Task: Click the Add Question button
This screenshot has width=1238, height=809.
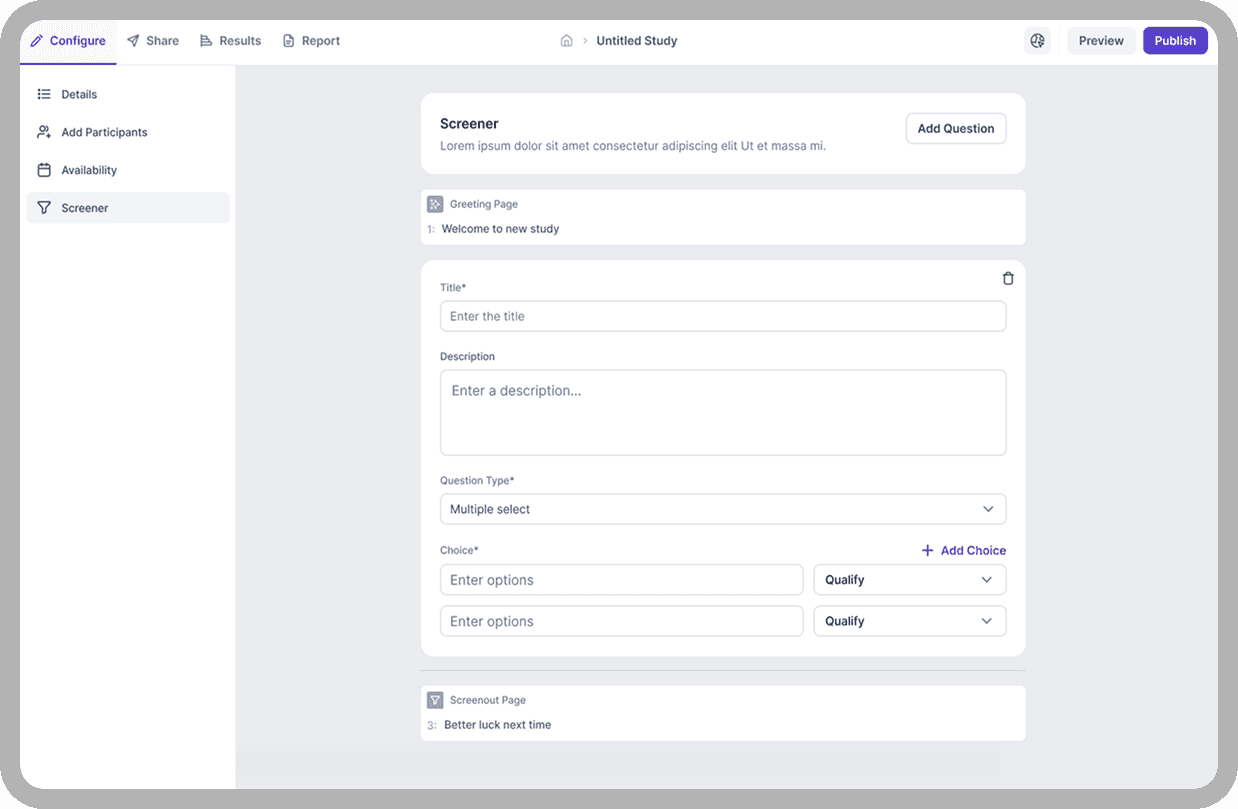Action: tap(955, 128)
